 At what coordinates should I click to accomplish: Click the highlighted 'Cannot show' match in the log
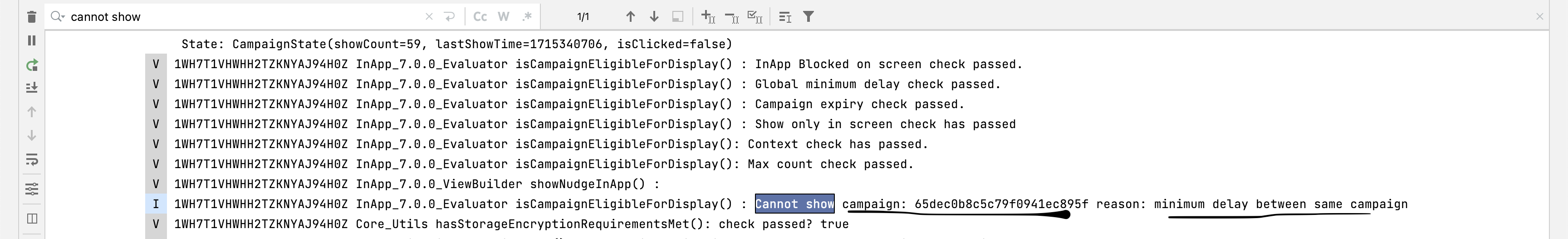794,204
